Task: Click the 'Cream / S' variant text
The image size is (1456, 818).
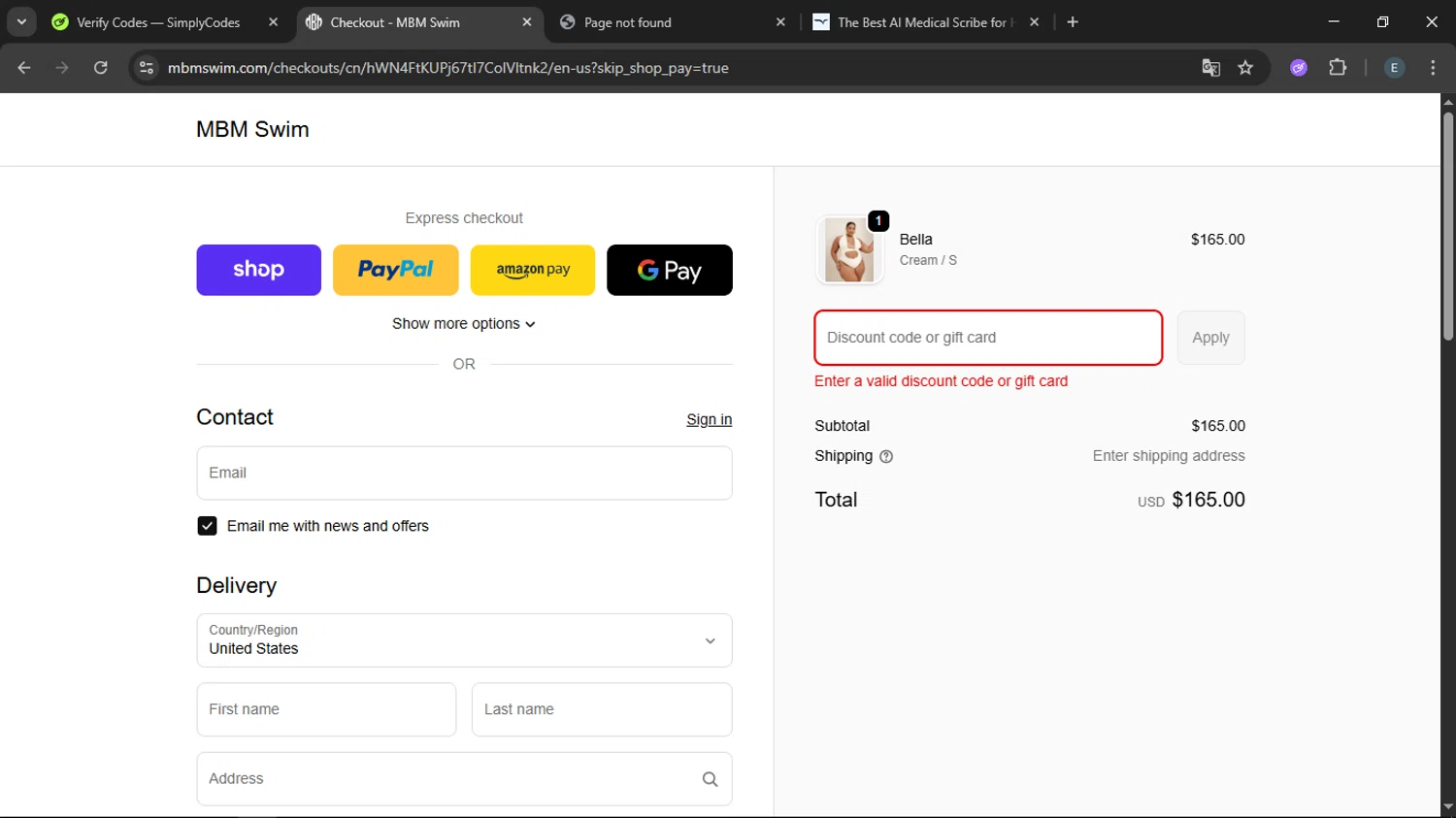Action: pyautogui.click(x=928, y=260)
